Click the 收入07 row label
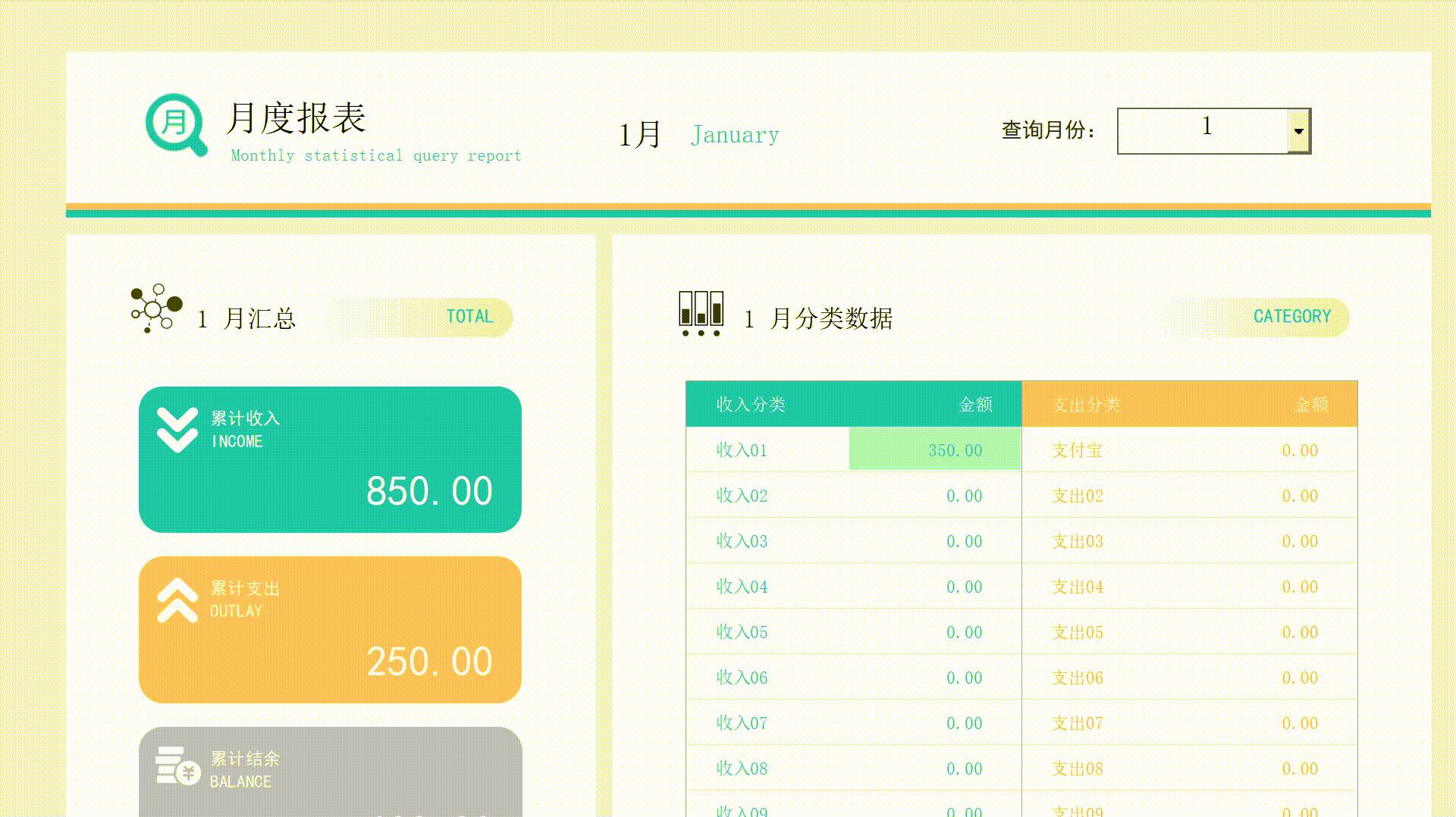Viewport: 1456px width, 817px height. [x=742, y=723]
